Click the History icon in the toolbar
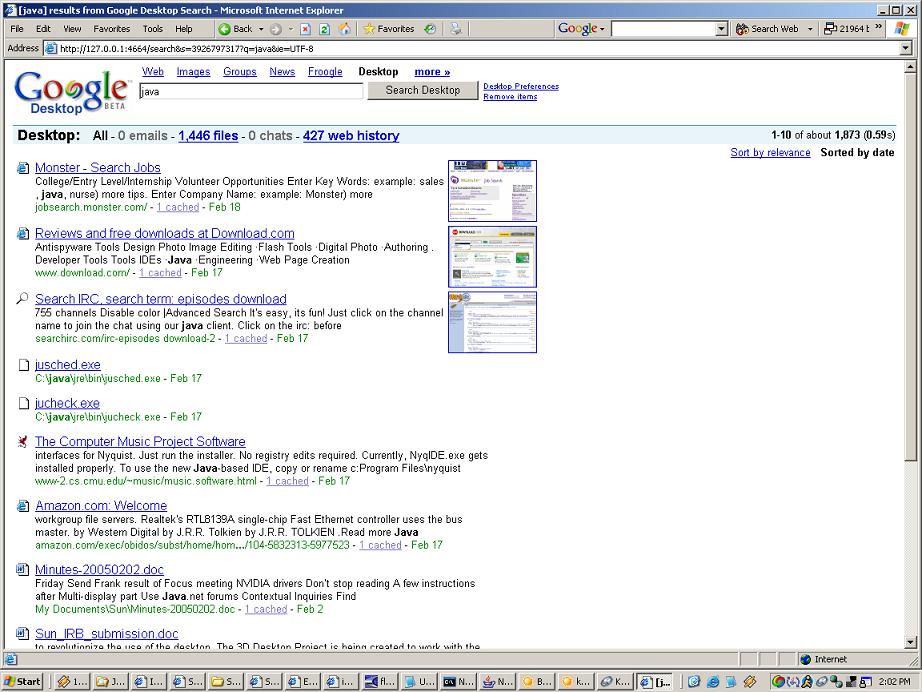 click(x=430, y=29)
